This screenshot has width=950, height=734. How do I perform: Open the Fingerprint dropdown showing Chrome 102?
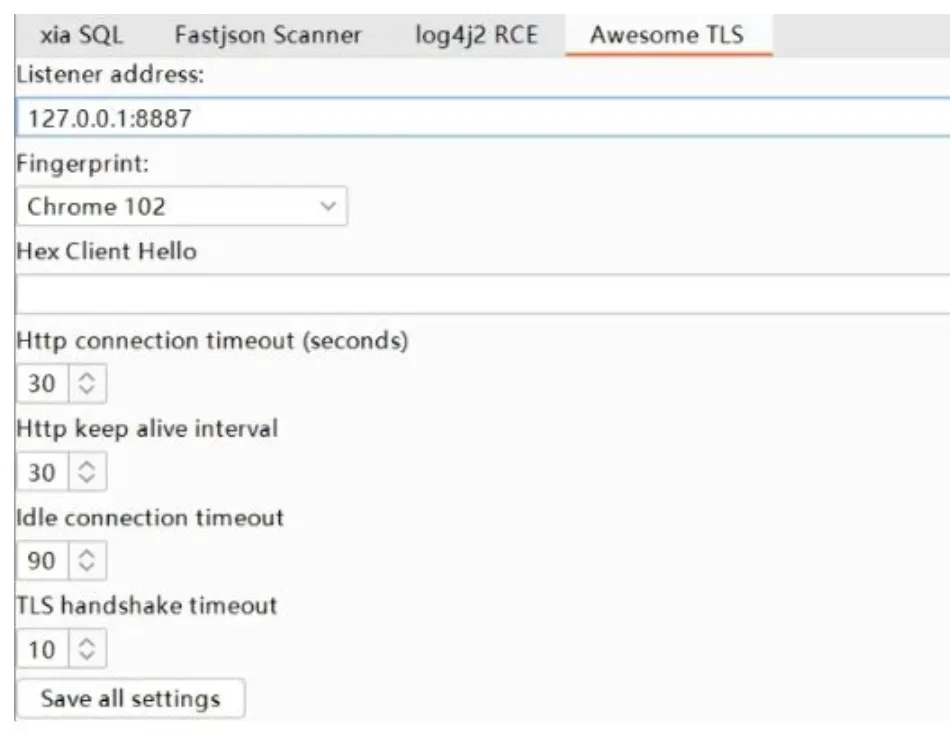click(182, 207)
